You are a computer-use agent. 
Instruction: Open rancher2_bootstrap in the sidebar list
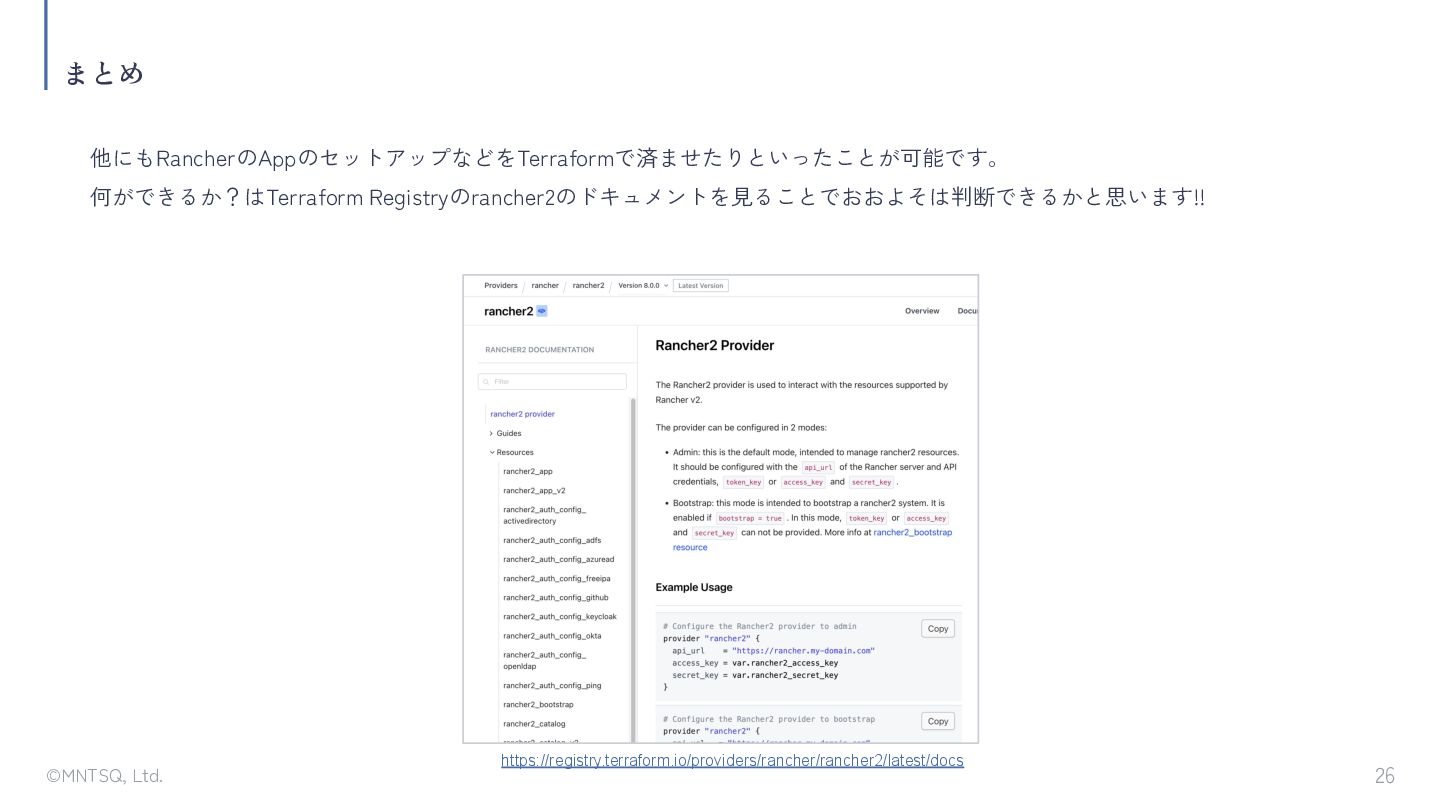pos(538,705)
